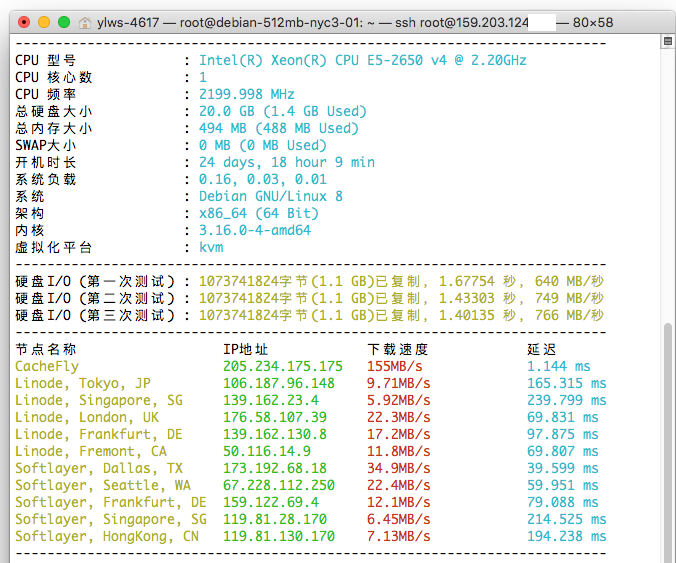Click the vertical scrollbar thumb
The image size is (676, 563).
point(667,440)
